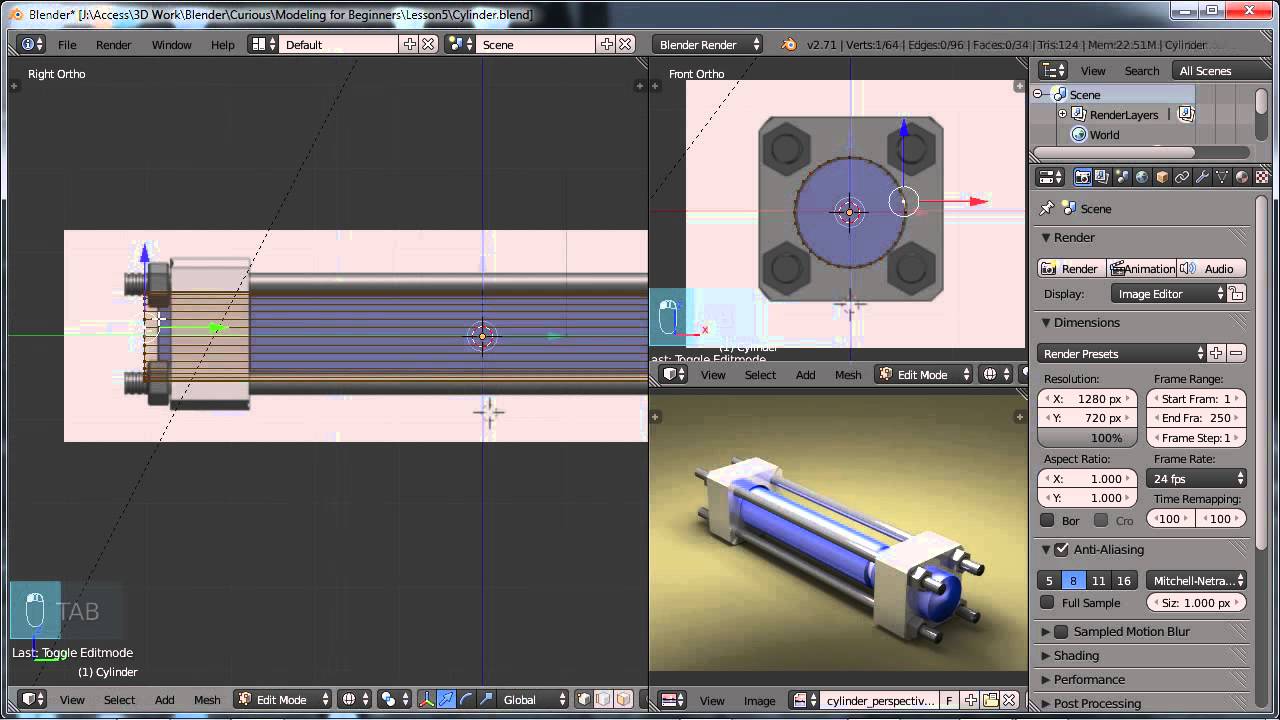Open the Render menu in top bar
This screenshot has height=720, width=1280.
click(113, 45)
